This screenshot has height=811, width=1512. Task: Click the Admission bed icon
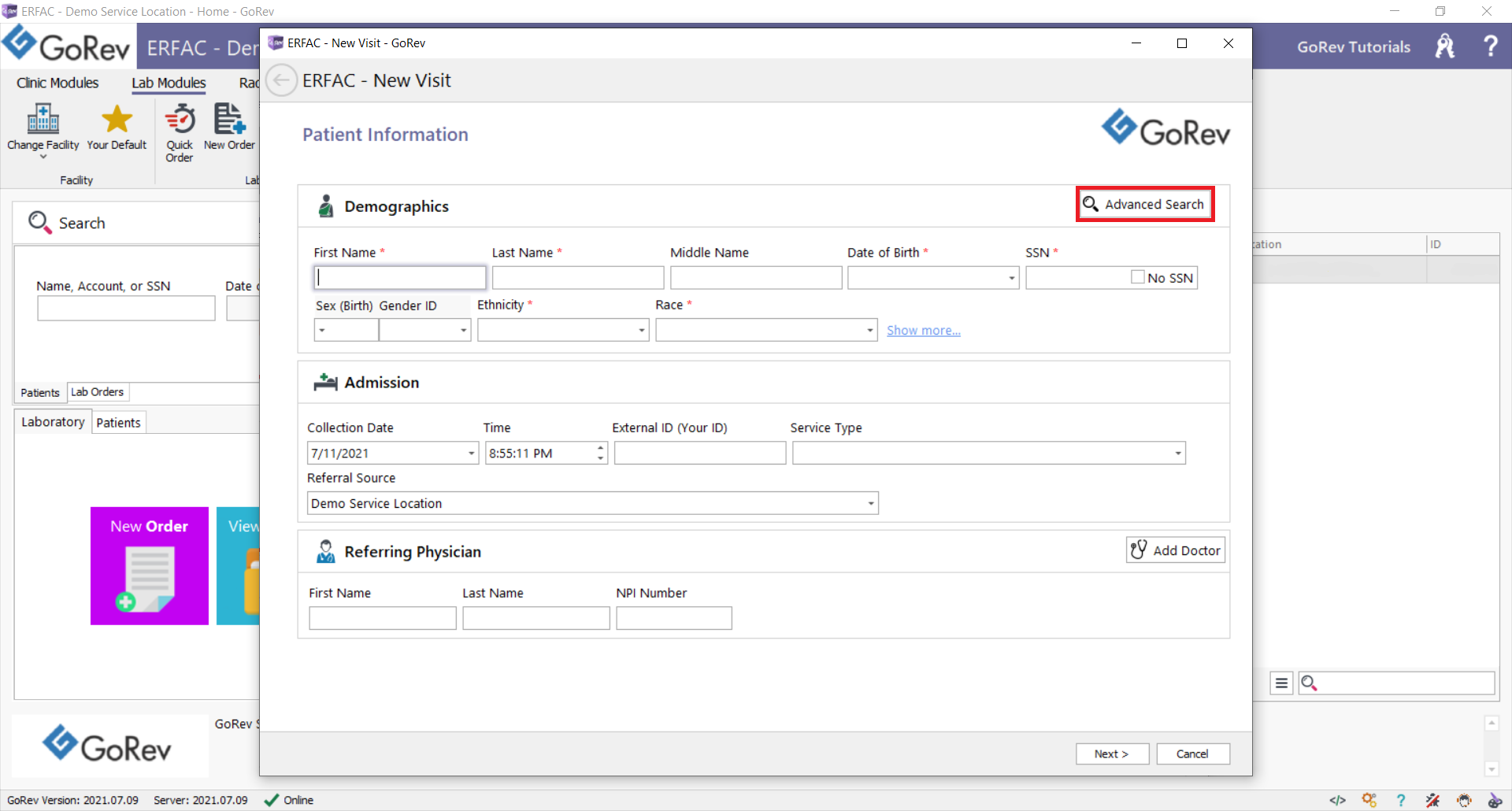pos(325,382)
